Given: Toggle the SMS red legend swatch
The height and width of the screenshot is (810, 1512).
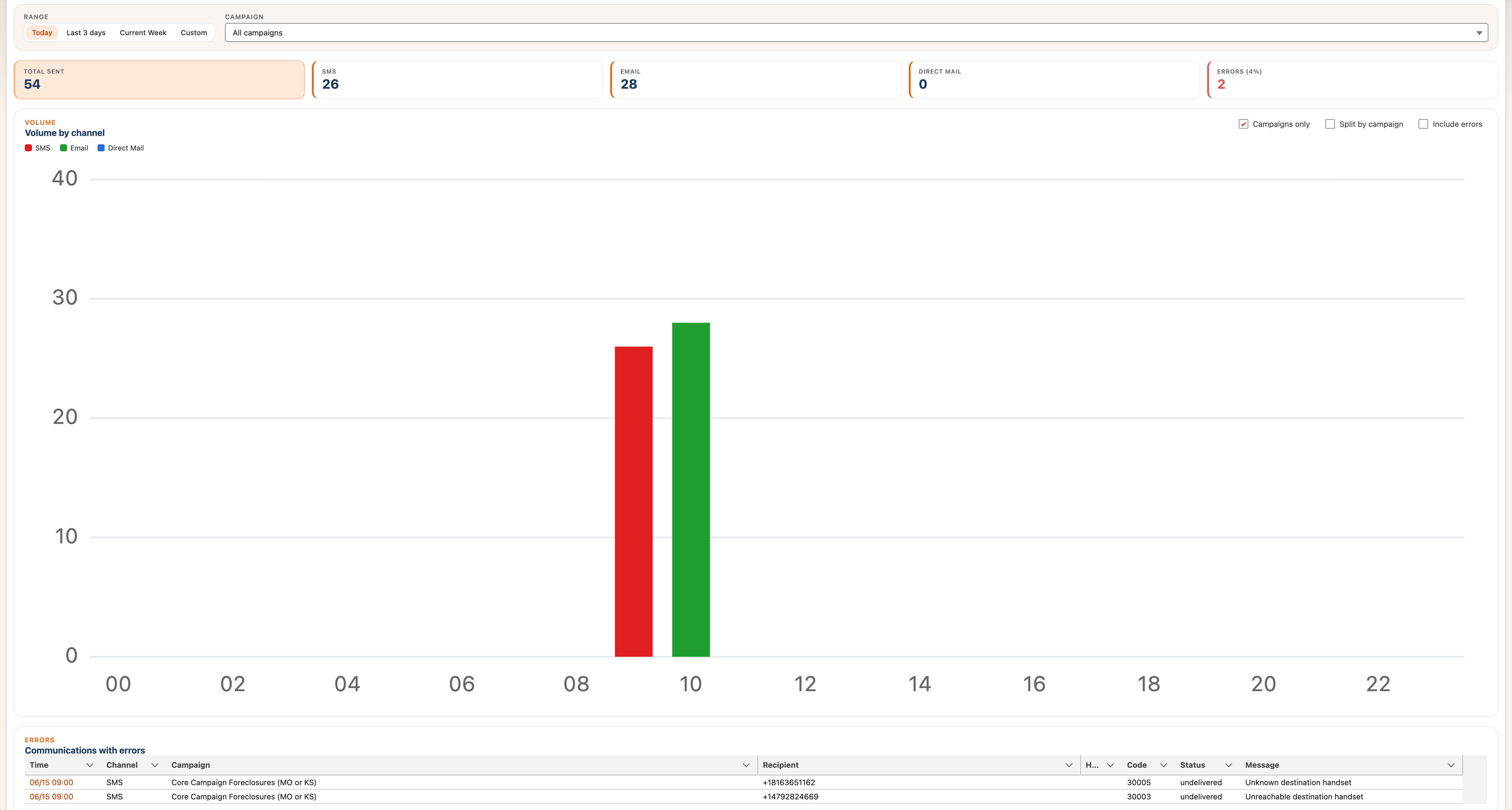Looking at the screenshot, I should [x=28, y=148].
